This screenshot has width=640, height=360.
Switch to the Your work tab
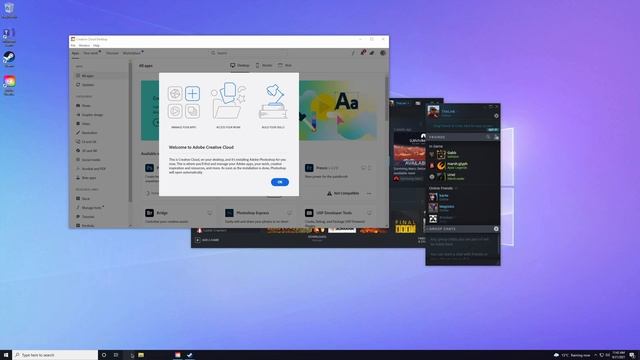91,53
